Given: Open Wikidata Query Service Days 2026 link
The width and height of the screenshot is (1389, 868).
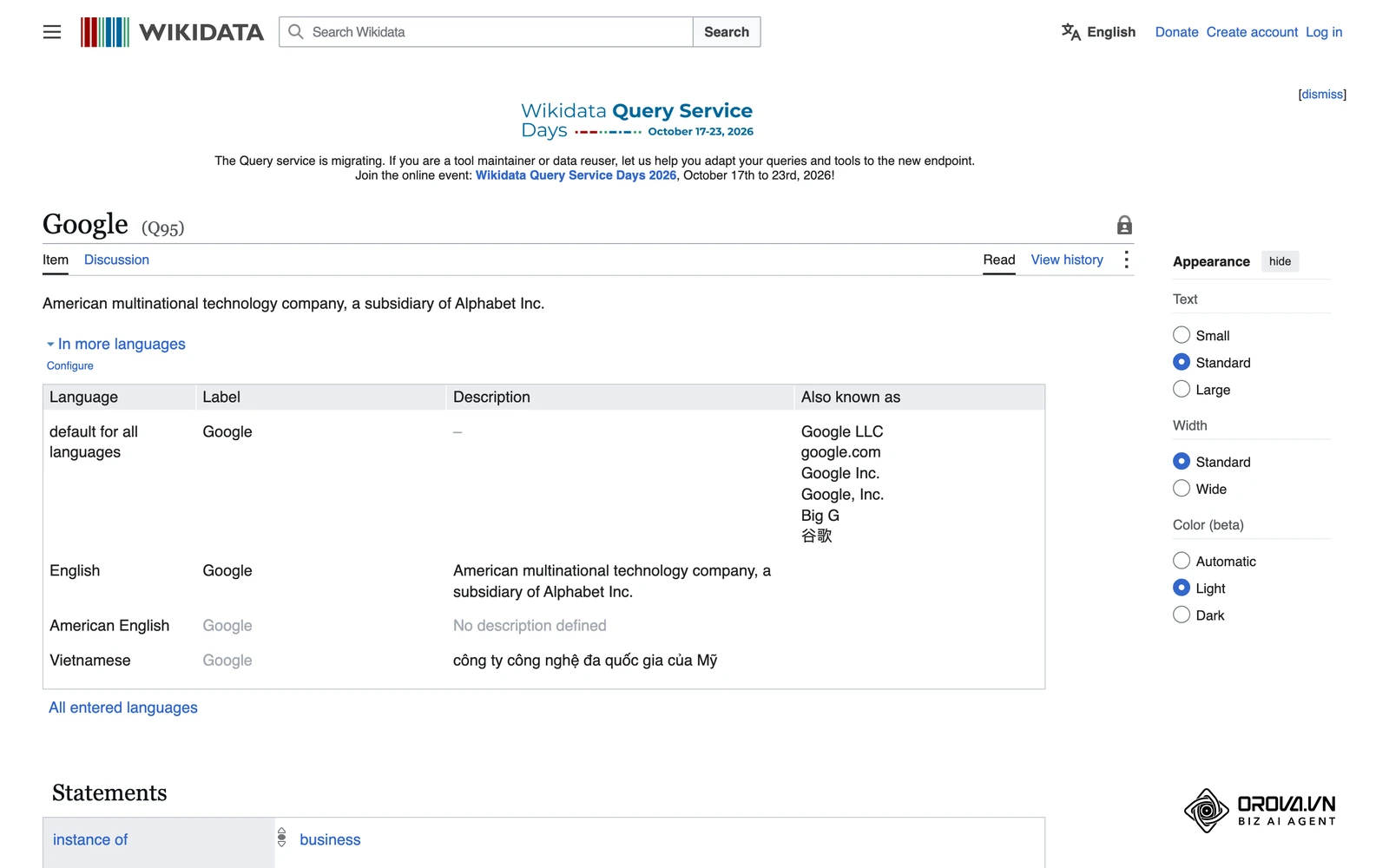Looking at the screenshot, I should (x=576, y=175).
